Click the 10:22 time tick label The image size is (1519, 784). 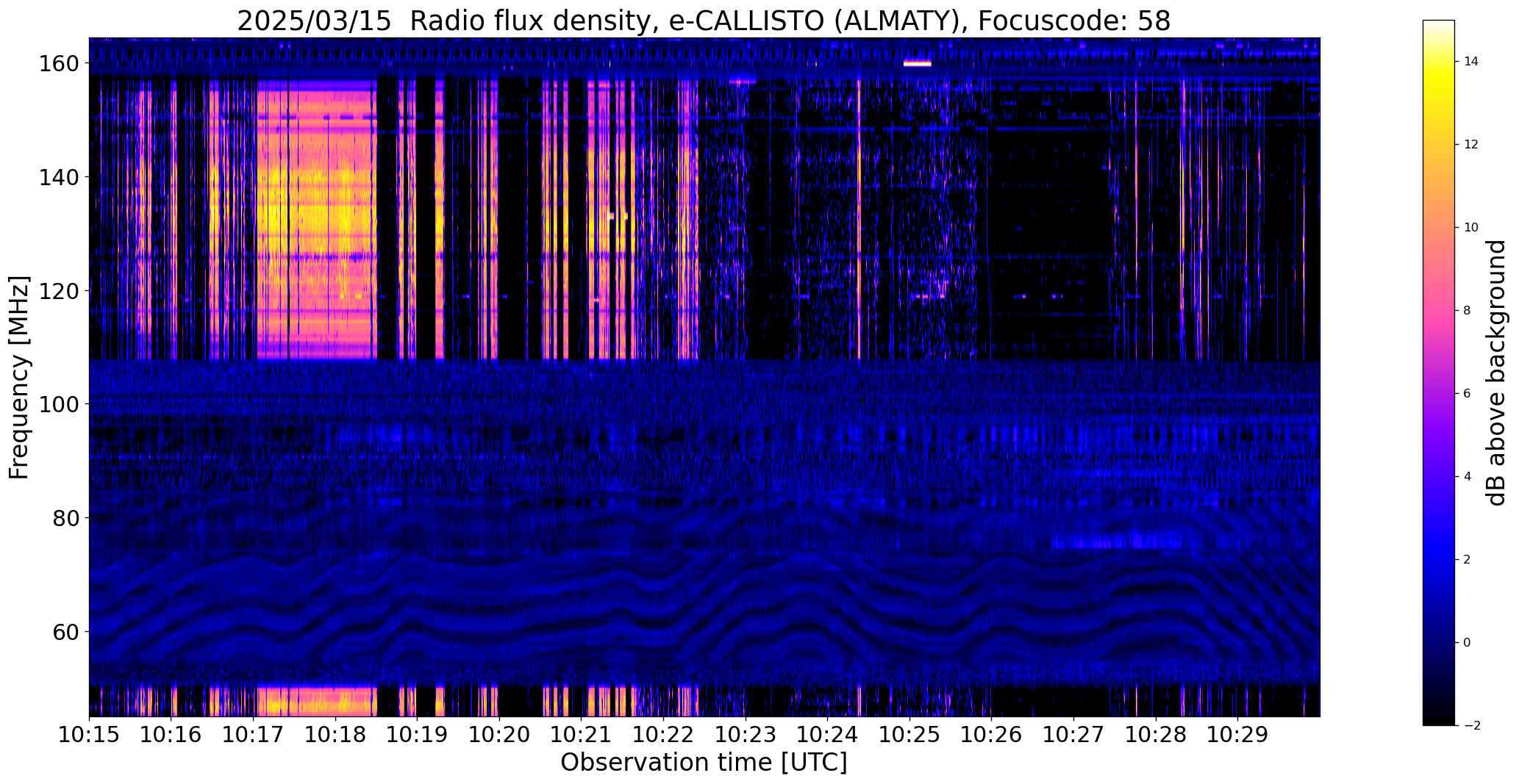[663, 734]
